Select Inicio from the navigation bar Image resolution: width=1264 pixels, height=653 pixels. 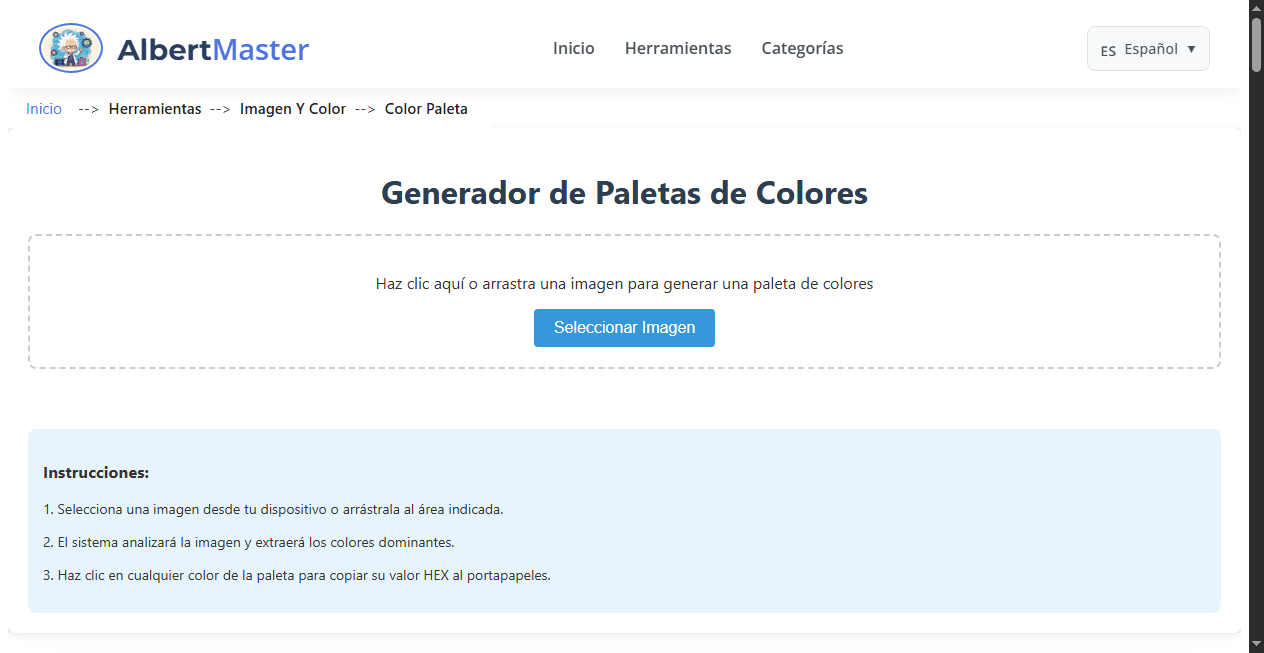tap(573, 48)
